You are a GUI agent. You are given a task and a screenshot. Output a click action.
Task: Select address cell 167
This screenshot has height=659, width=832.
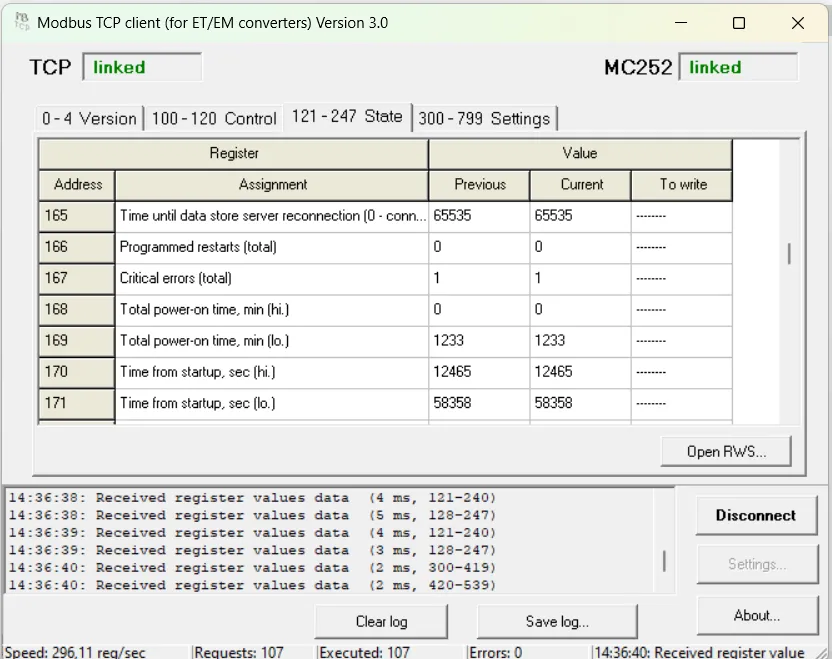point(77,279)
